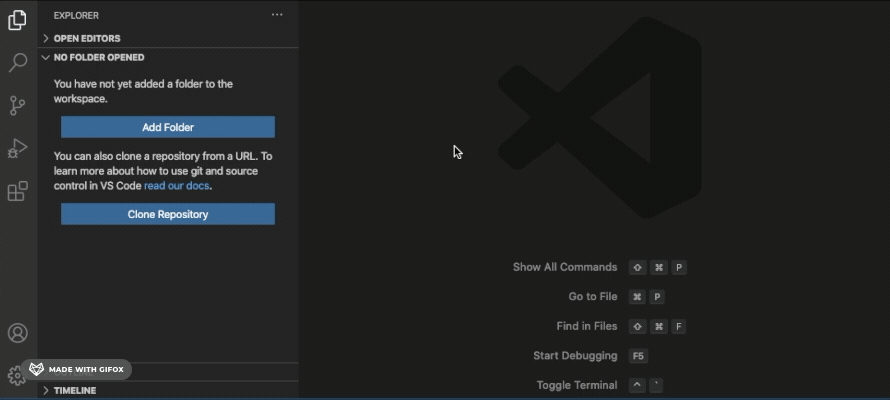Open the Search view icon

(x=18, y=62)
